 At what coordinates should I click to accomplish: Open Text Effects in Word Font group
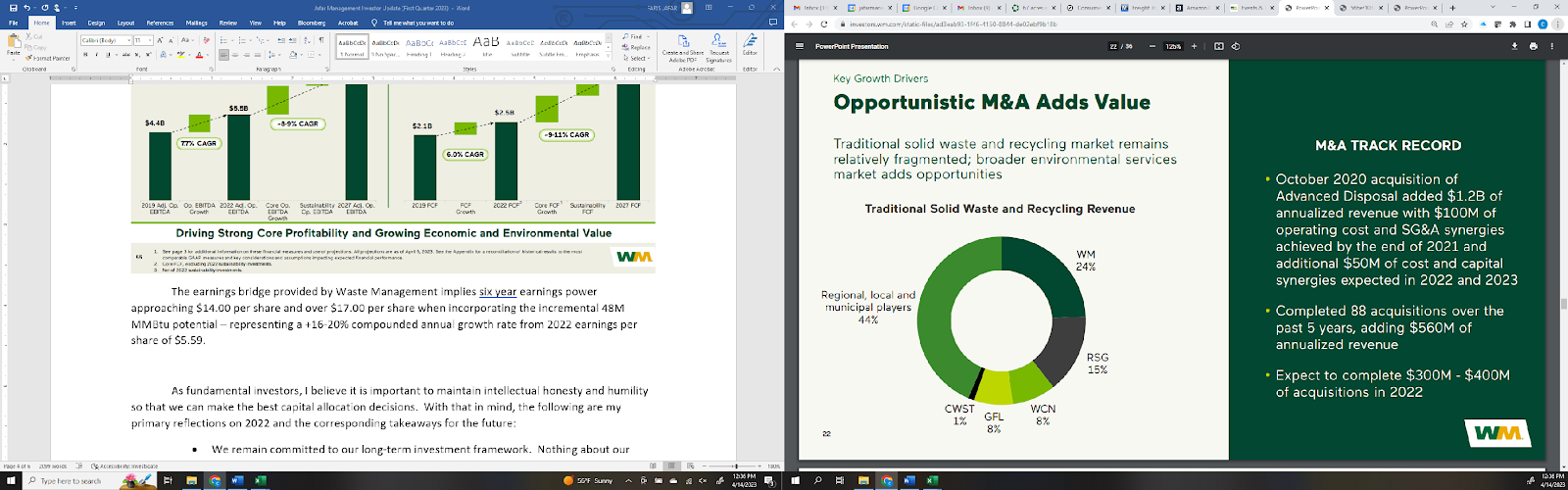coord(163,55)
